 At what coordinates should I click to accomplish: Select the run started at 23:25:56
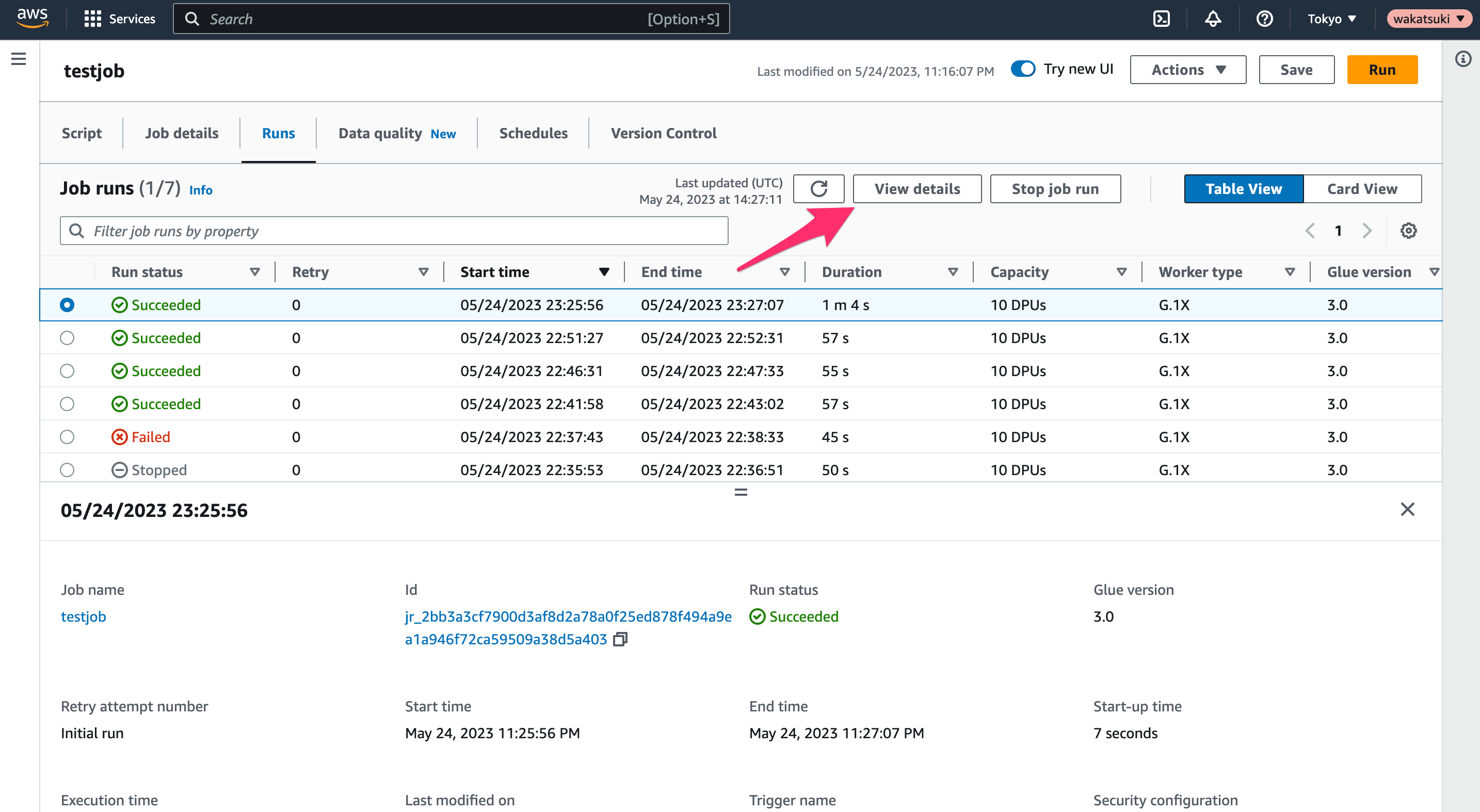pos(67,304)
